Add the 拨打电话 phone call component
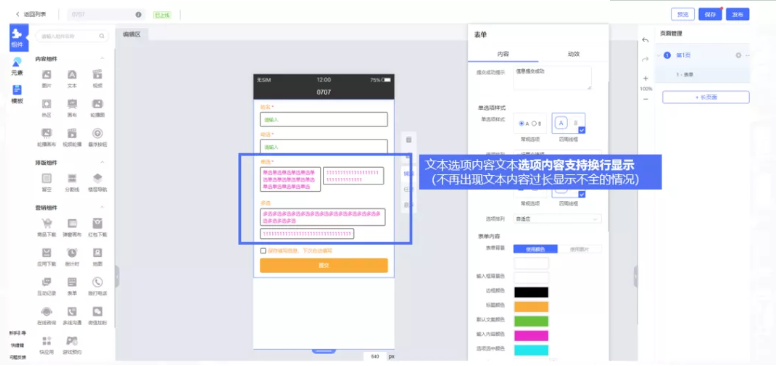The width and height of the screenshot is (777, 366). 98,286
